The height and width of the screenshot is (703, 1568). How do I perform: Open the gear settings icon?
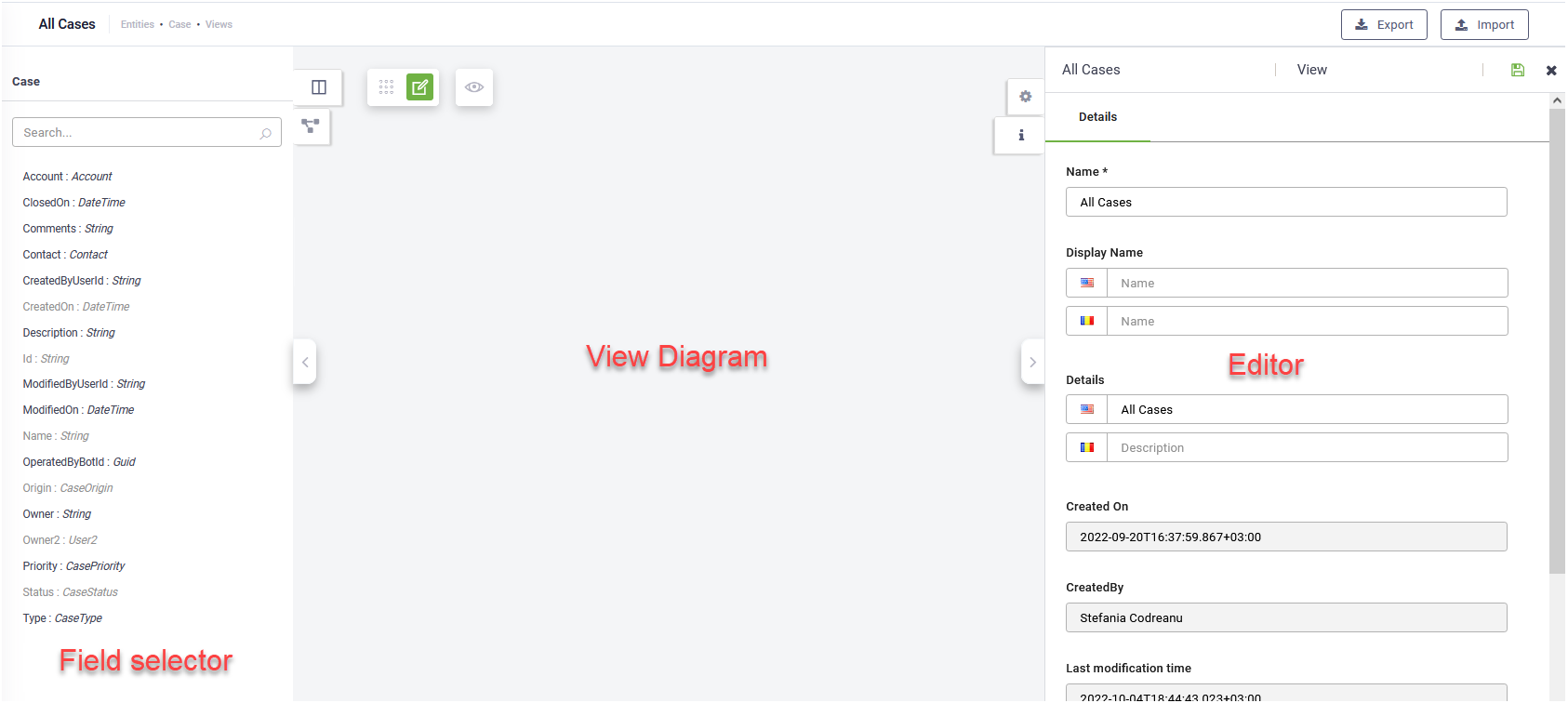pyautogui.click(x=1025, y=97)
